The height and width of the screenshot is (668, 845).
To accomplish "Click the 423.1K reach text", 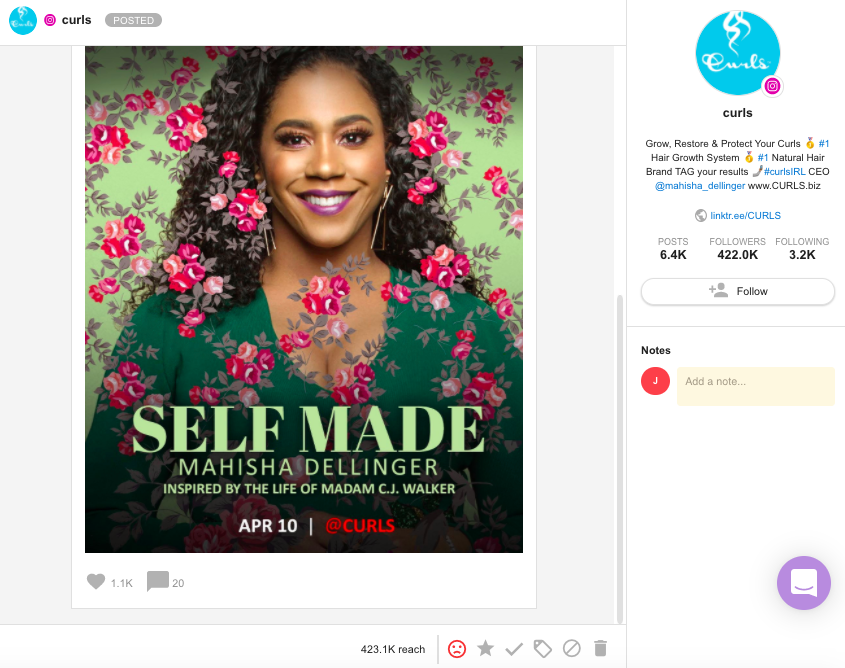I will [x=393, y=649].
